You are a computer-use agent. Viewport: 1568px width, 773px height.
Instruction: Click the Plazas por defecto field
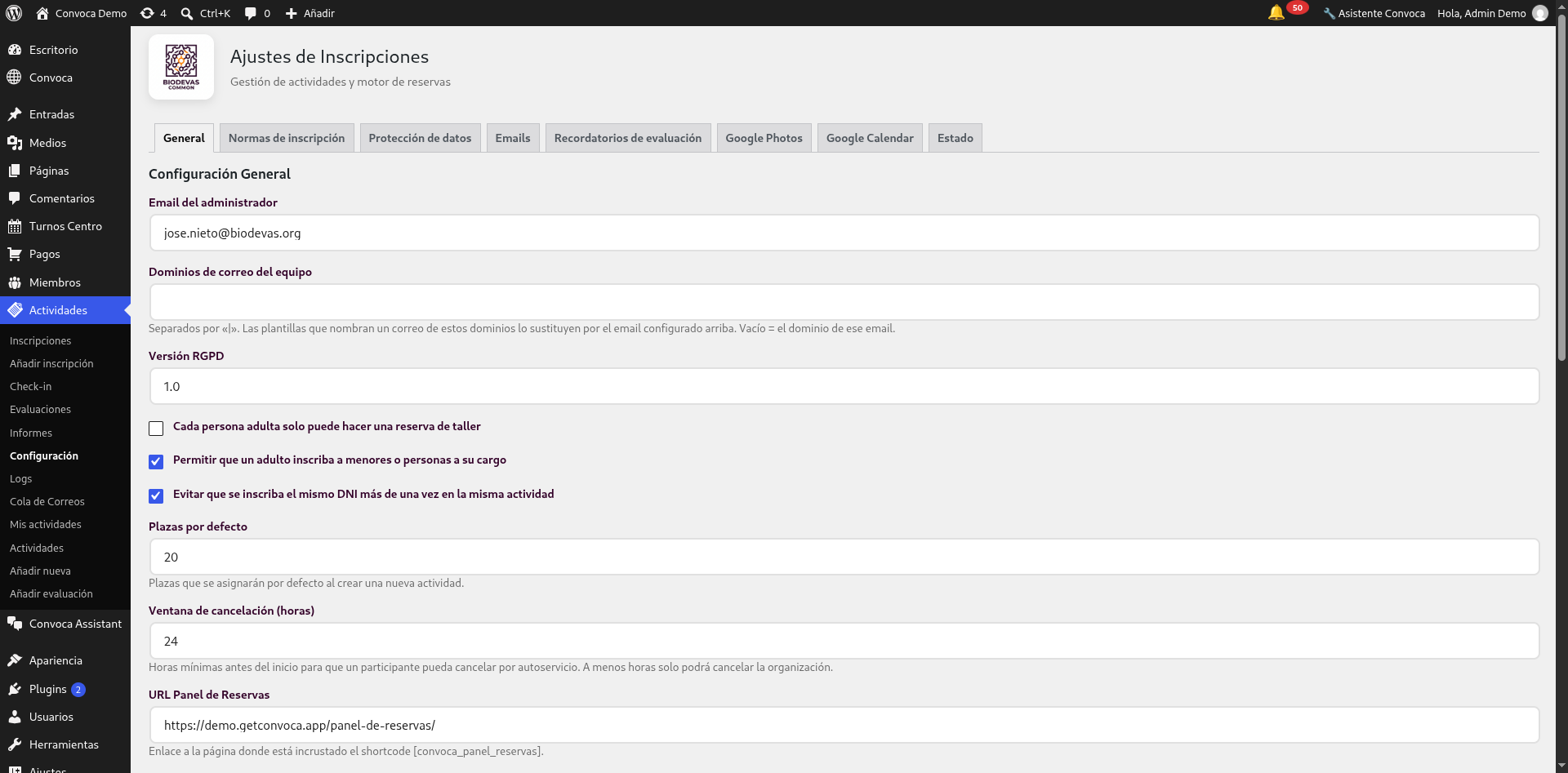pyautogui.click(x=844, y=558)
